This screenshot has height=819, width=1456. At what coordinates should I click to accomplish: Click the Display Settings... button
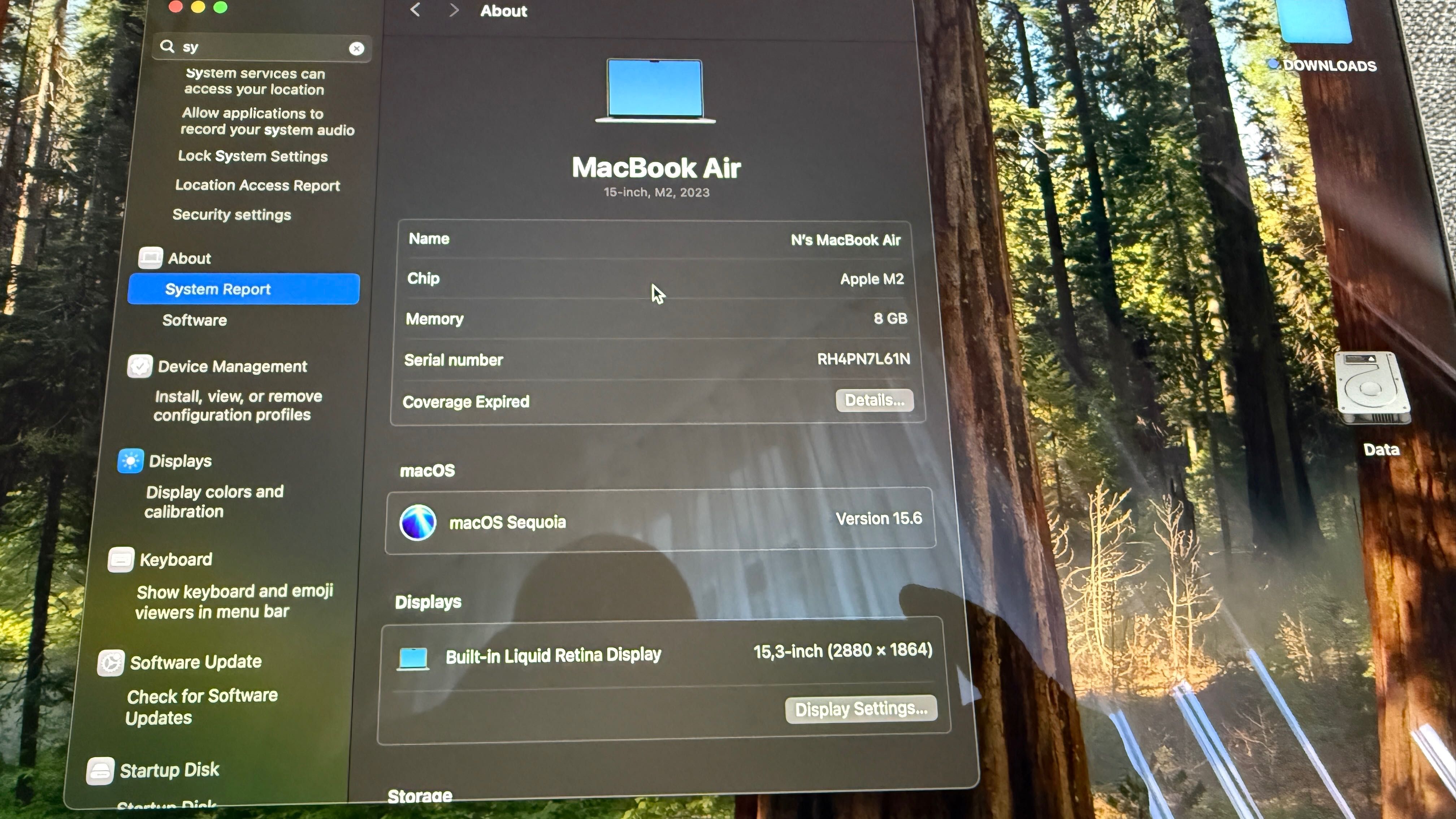pyautogui.click(x=861, y=709)
